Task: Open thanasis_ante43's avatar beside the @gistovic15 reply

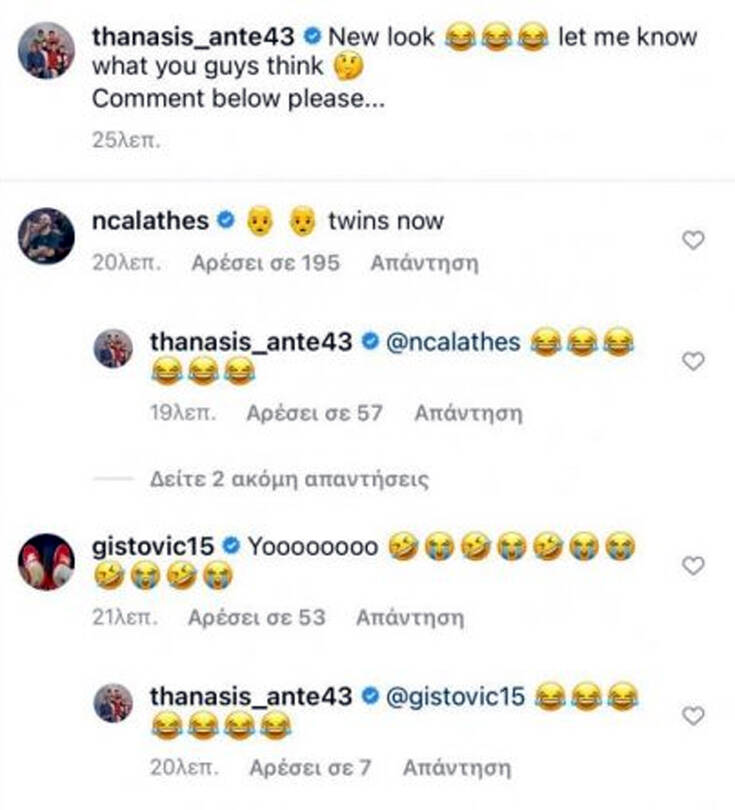Action: point(114,703)
